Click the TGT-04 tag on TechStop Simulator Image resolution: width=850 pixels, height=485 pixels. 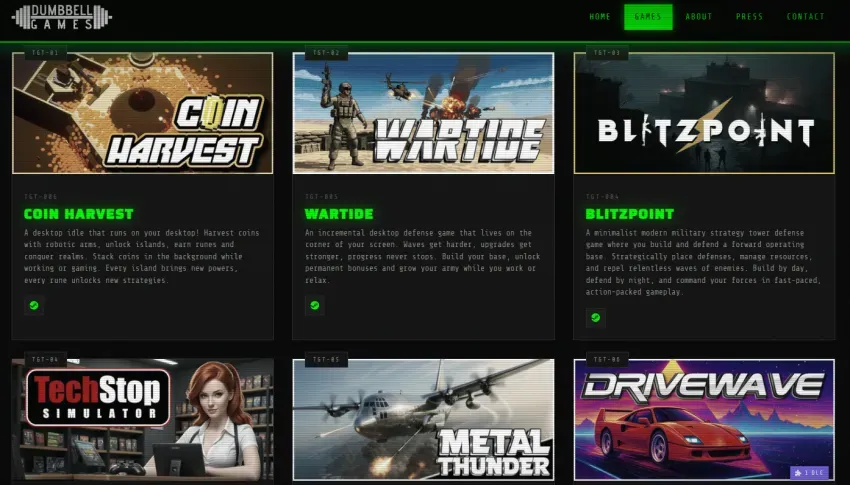pos(46,359)
